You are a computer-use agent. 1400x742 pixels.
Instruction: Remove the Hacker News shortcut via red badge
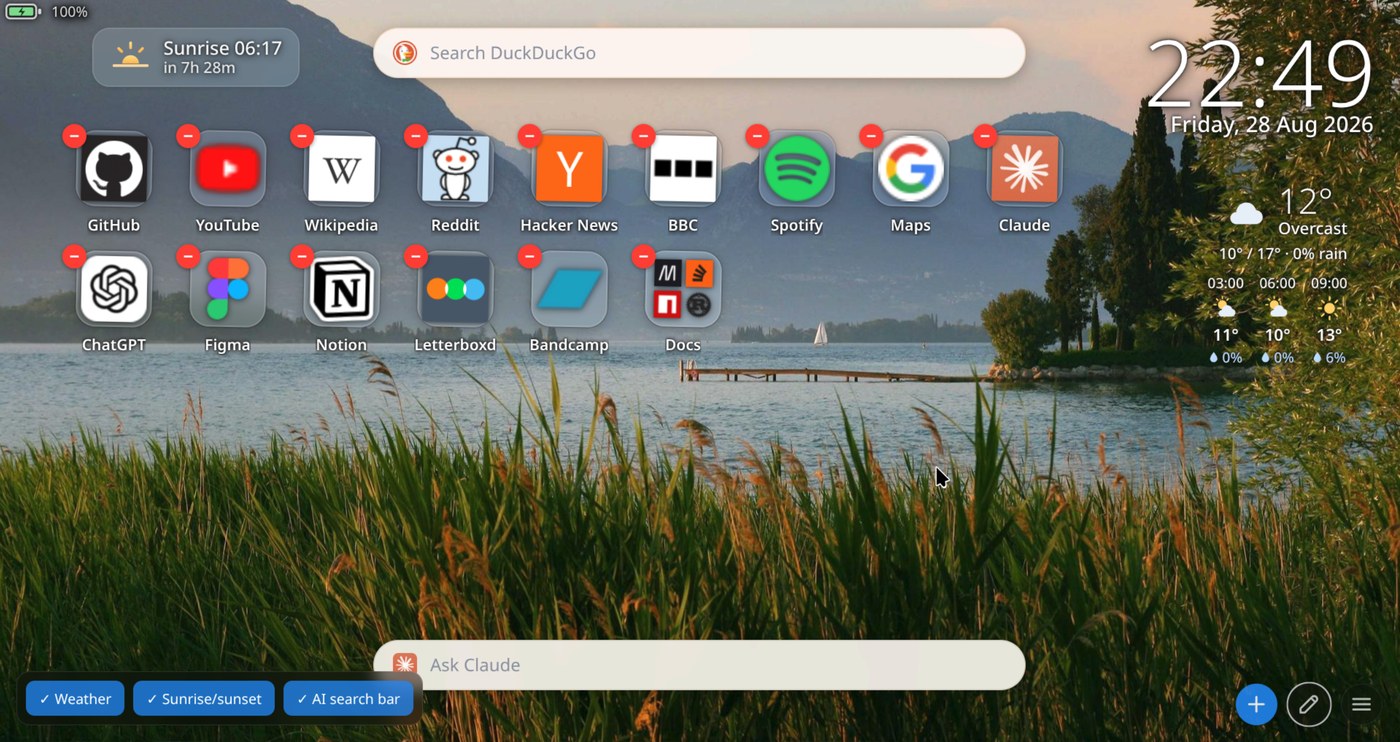530,136
